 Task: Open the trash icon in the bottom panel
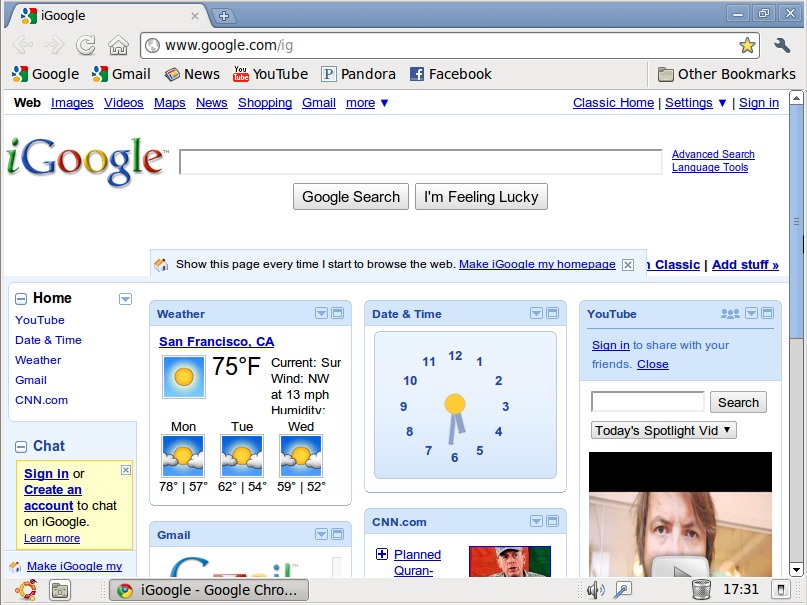[701, 590]
